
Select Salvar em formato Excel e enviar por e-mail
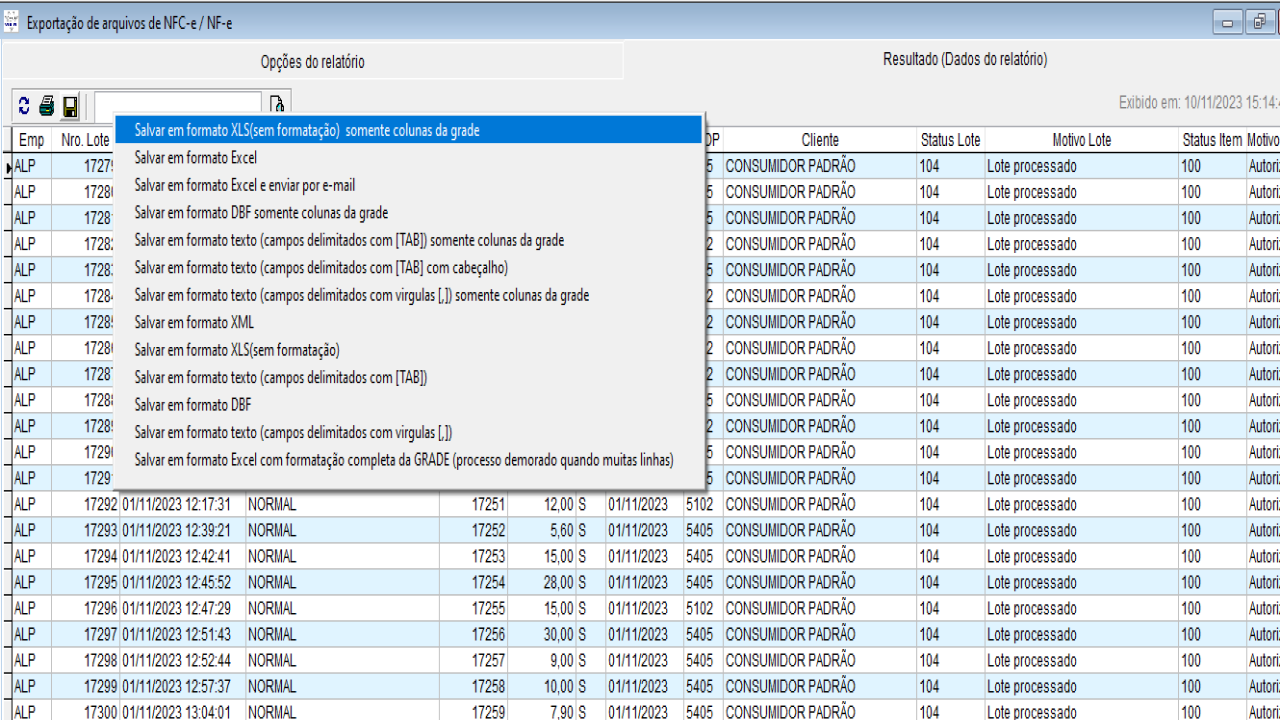pos(245,186)
